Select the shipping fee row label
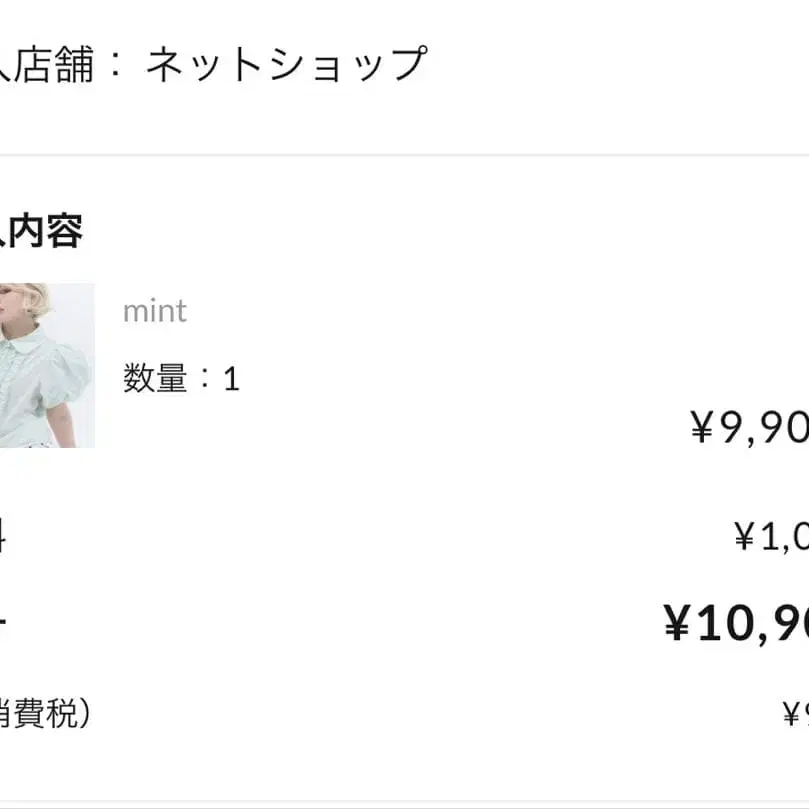The image size is (809, 809). [x=2, y=537]
